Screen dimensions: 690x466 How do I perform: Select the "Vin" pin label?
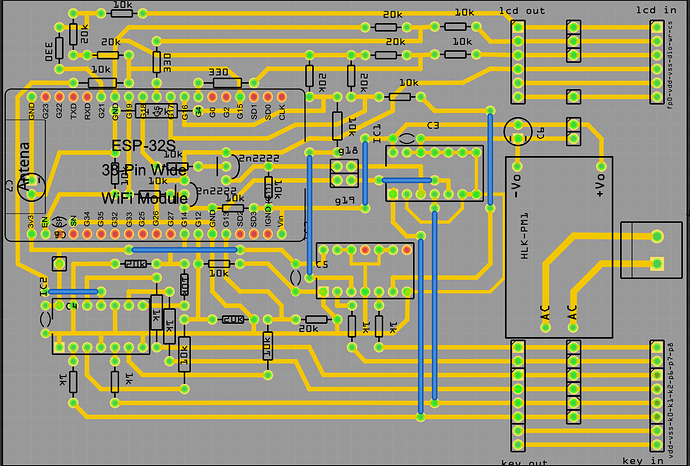[282, 220]
